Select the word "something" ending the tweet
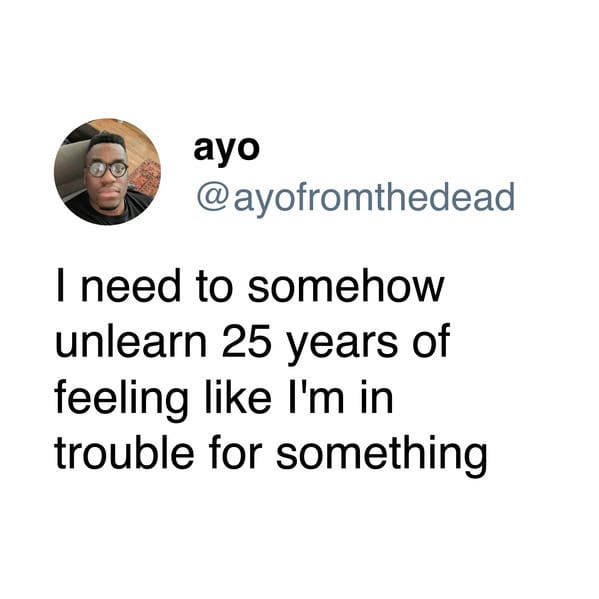 (382, 456)
